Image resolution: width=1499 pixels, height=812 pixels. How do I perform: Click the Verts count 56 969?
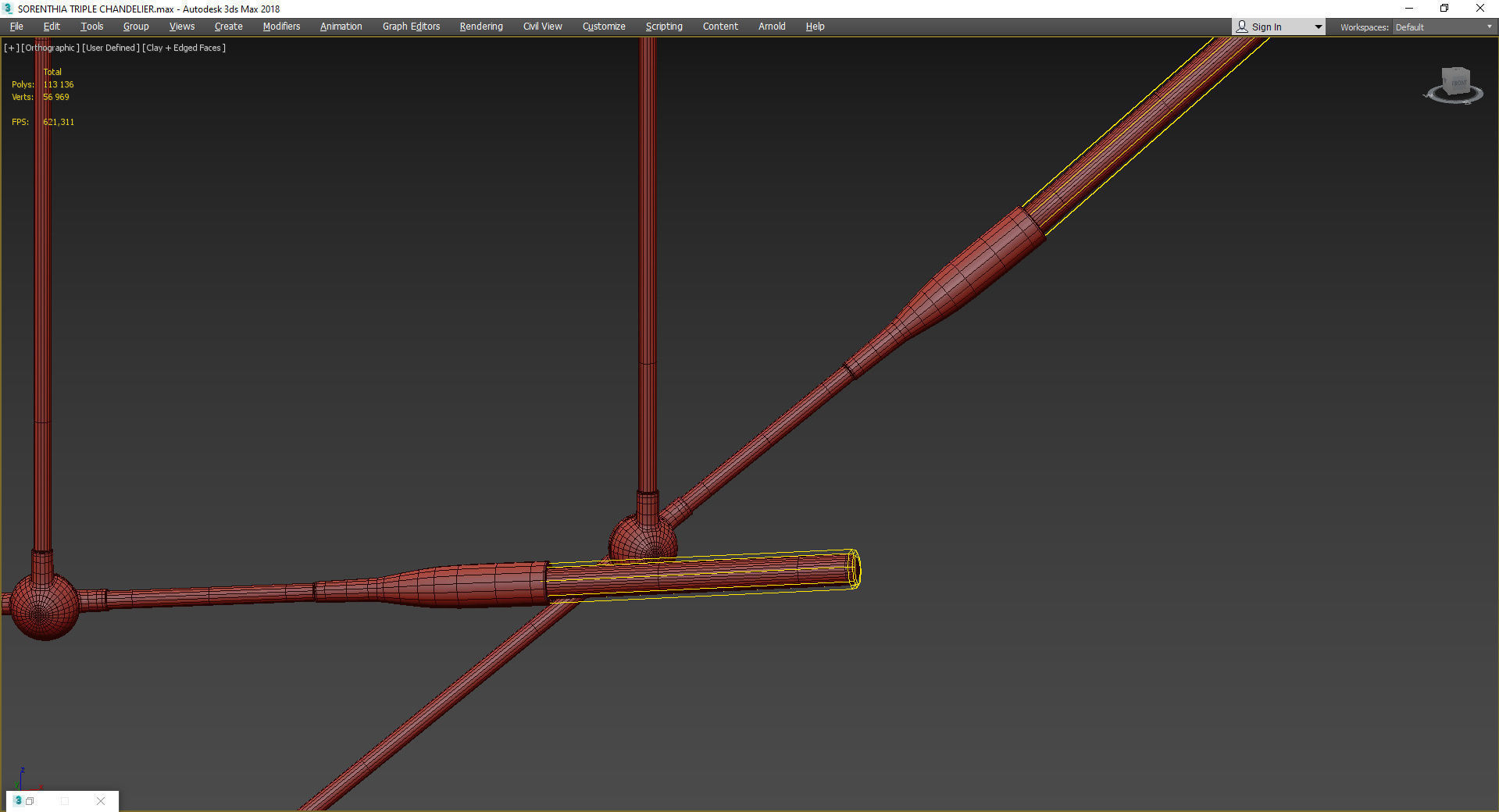[x=56, y=97]
